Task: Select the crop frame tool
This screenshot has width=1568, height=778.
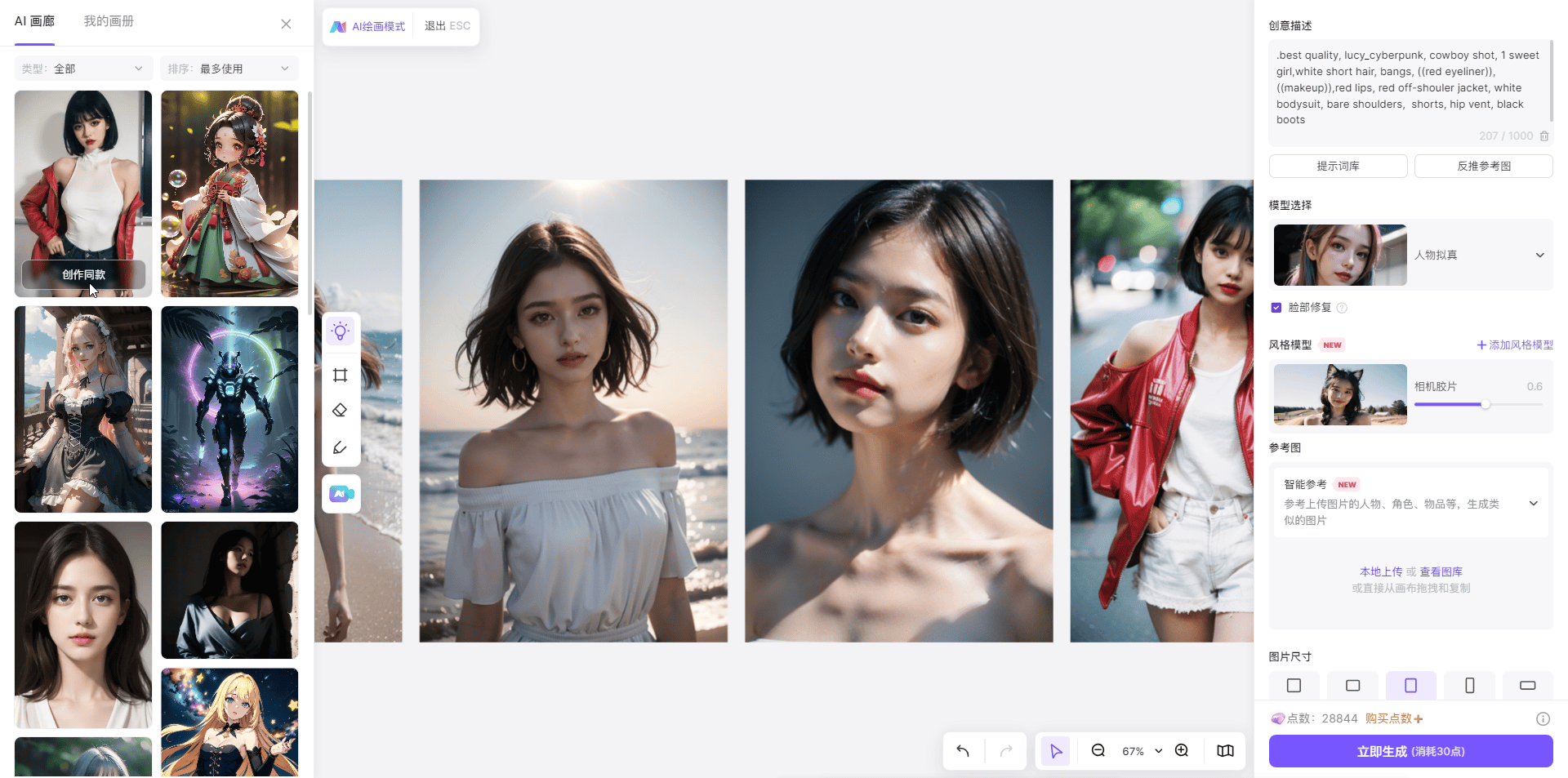Action: [341, 376]
